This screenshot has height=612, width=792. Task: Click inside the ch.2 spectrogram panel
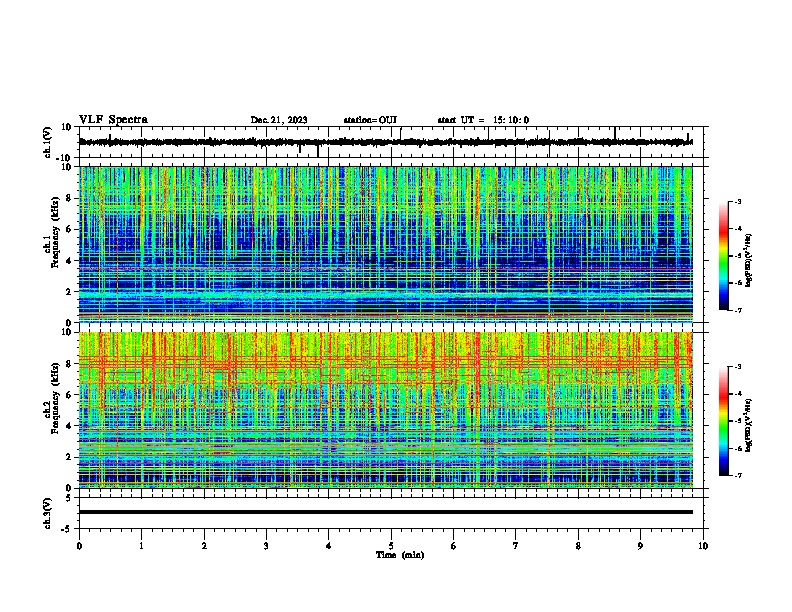point(385,410)
